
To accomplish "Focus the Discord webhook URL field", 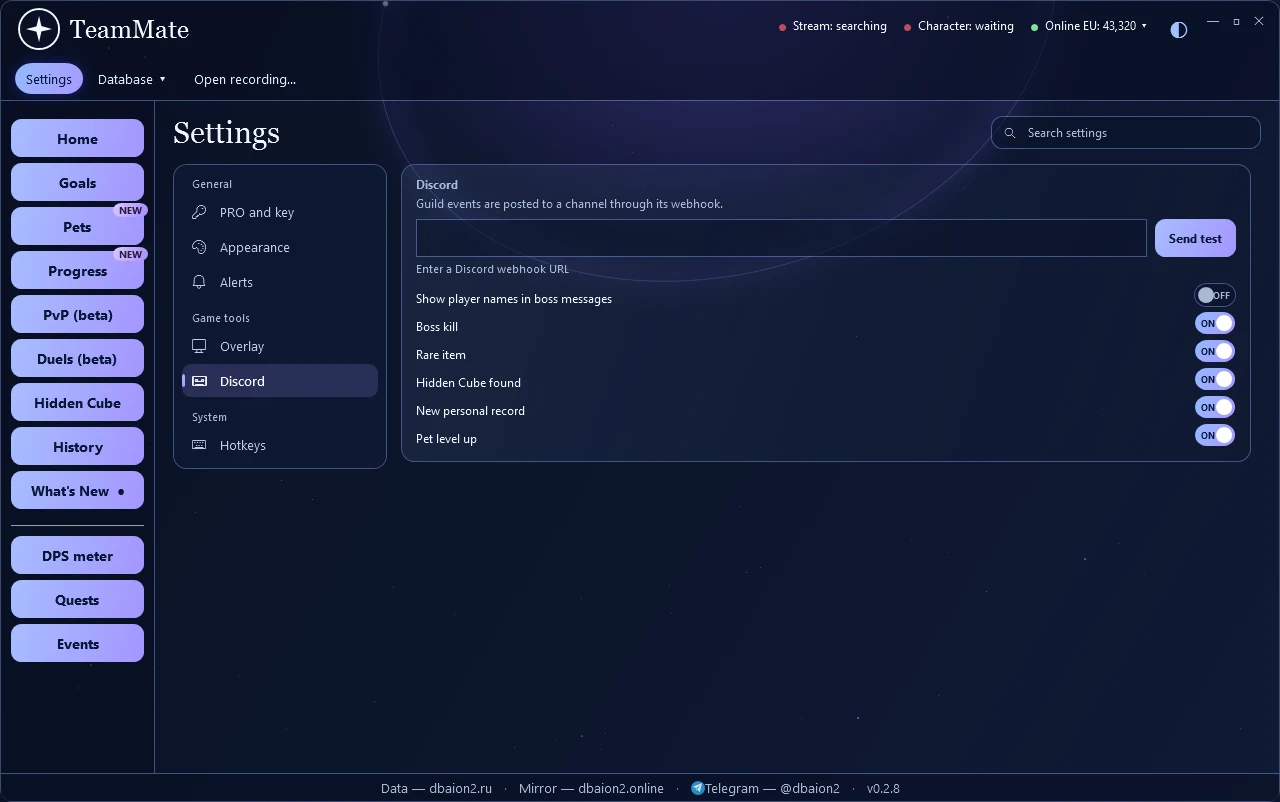I will (781, 238).
